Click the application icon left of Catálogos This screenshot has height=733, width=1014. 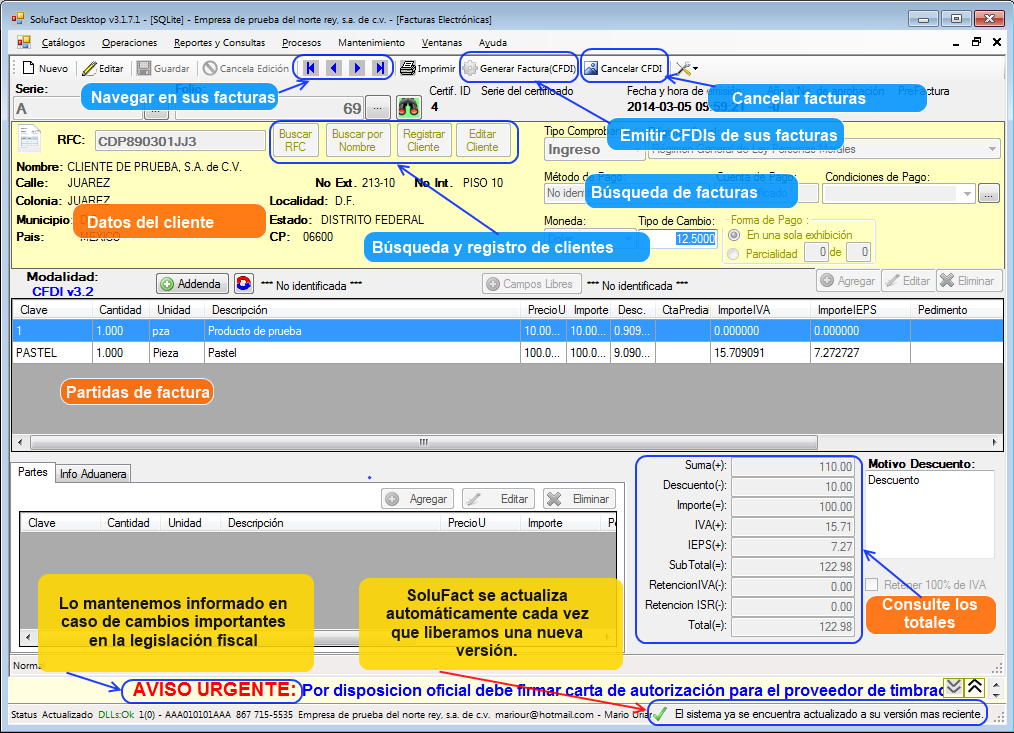point(24,43)
